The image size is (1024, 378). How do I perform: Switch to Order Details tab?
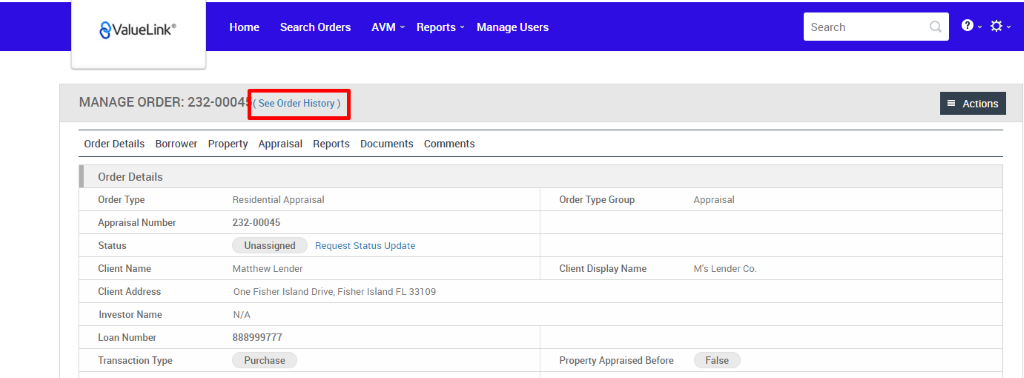(x=114, y=144)
